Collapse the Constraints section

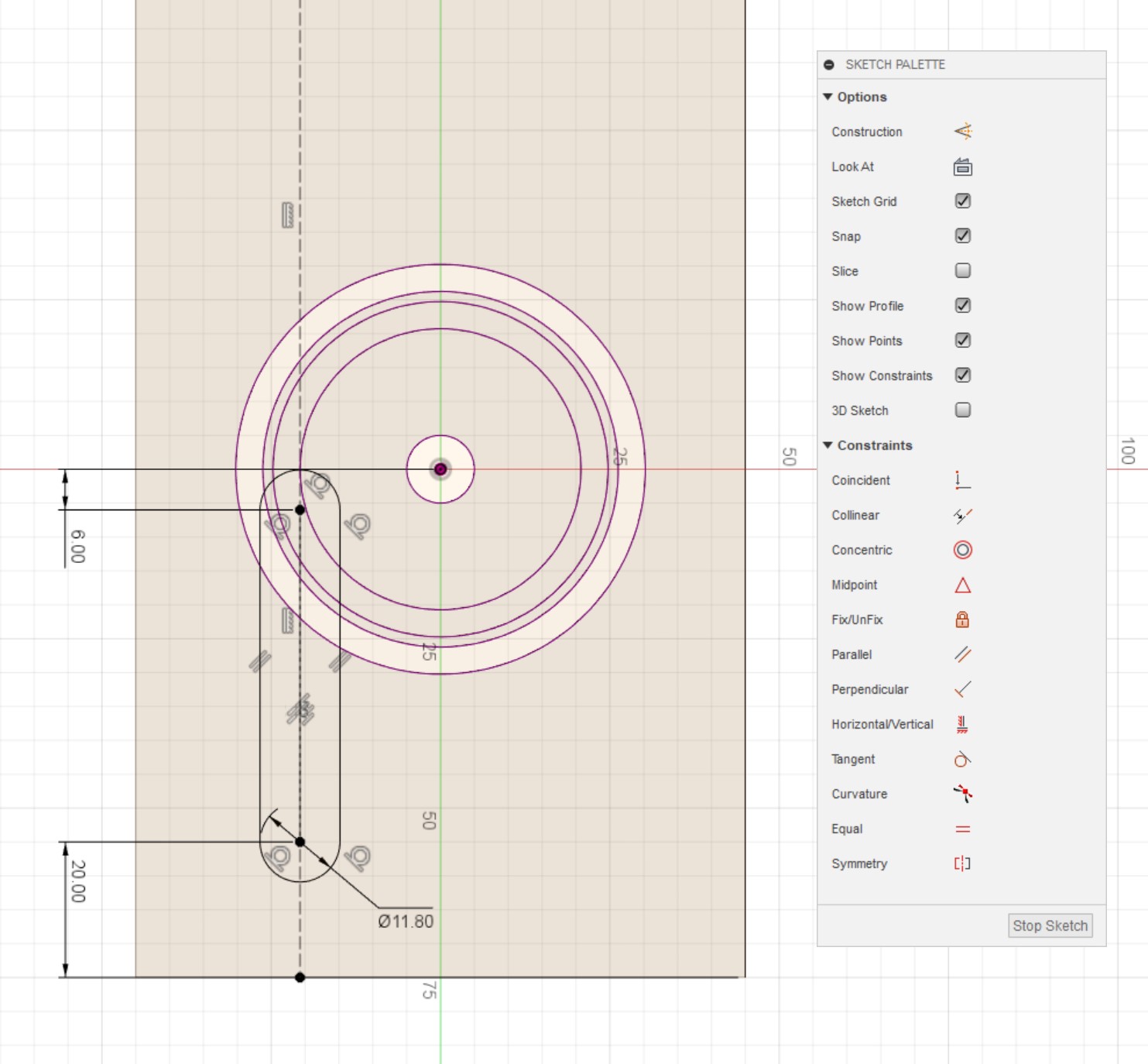click(x=828, y=445)
